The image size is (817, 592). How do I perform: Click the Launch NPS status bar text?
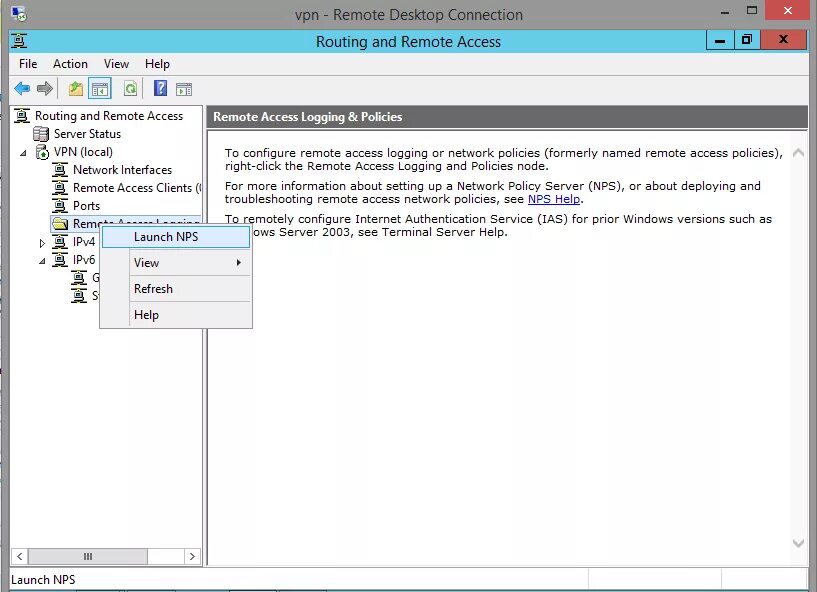[x=43, y=579]
